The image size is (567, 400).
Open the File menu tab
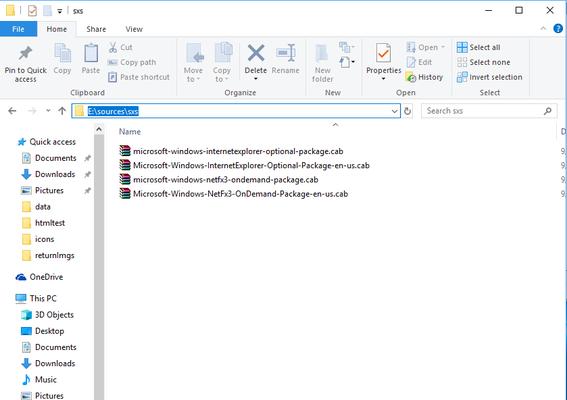pyautogui.click(x=18, y=29)
